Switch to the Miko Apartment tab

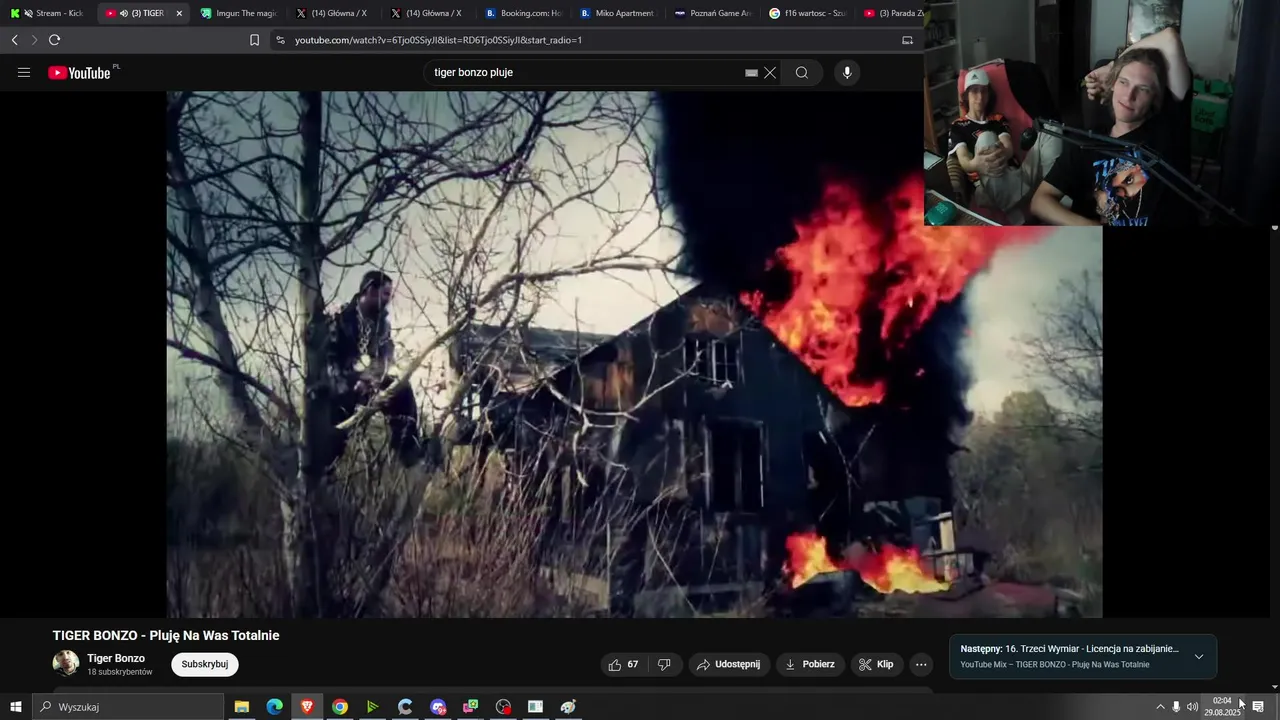(617, 13)
